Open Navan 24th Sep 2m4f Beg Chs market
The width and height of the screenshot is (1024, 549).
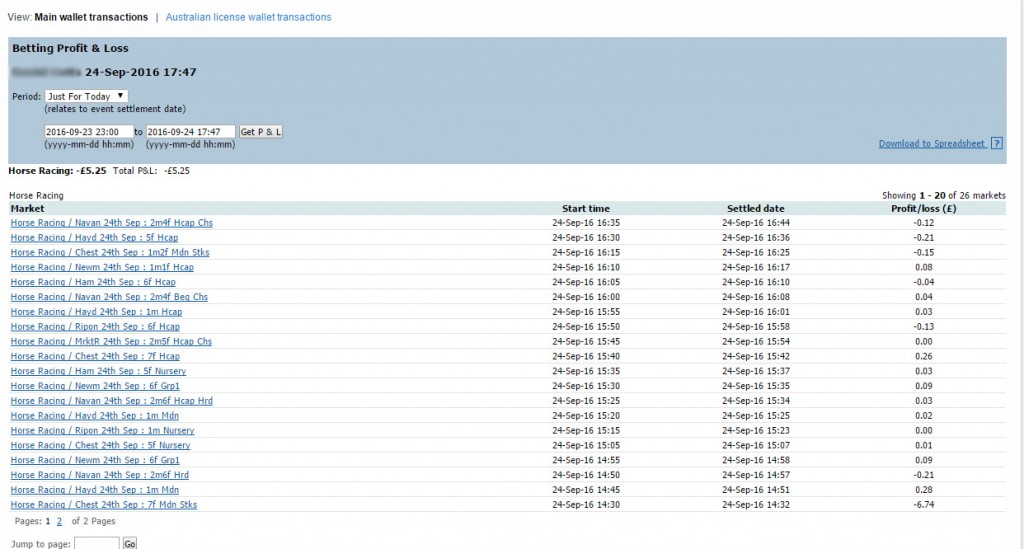coord(109,297)
